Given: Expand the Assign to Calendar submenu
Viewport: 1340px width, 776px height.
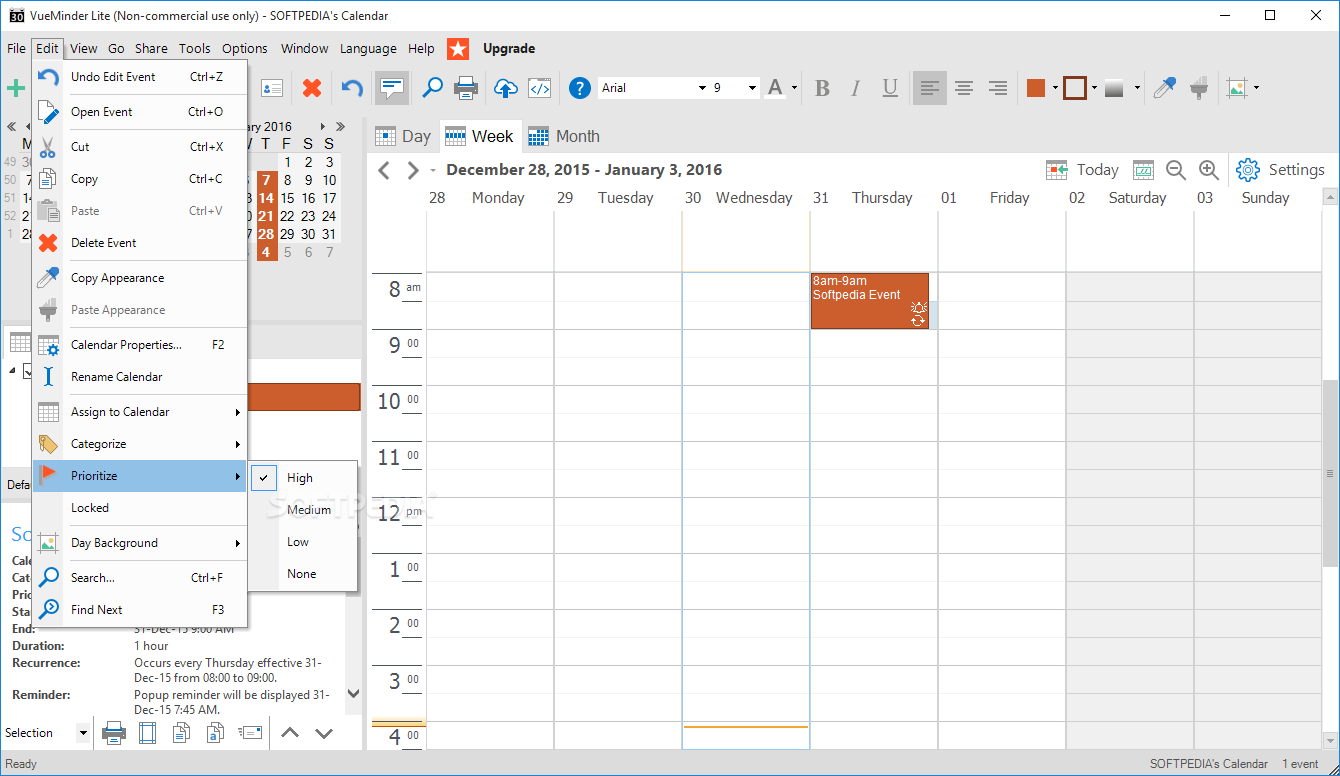Looking at the screenshot, I should [140, 412].
